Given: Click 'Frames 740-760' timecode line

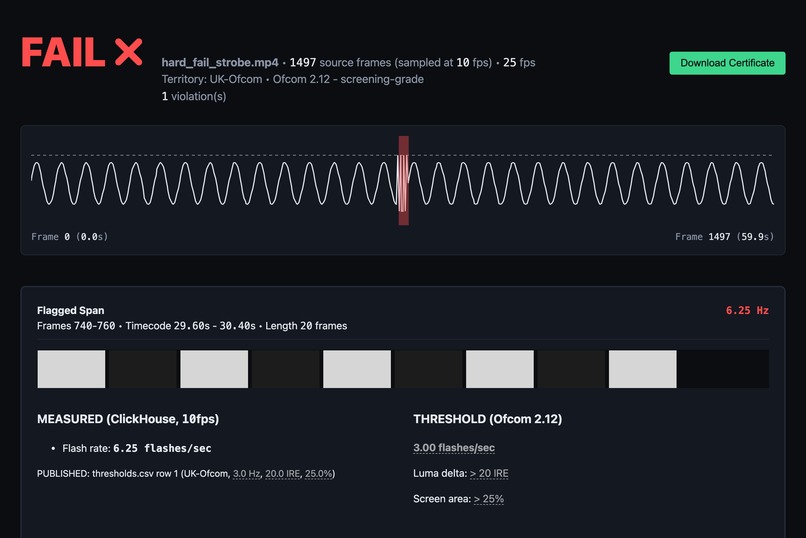Looking at the screenshot, I should pos(192,326).
